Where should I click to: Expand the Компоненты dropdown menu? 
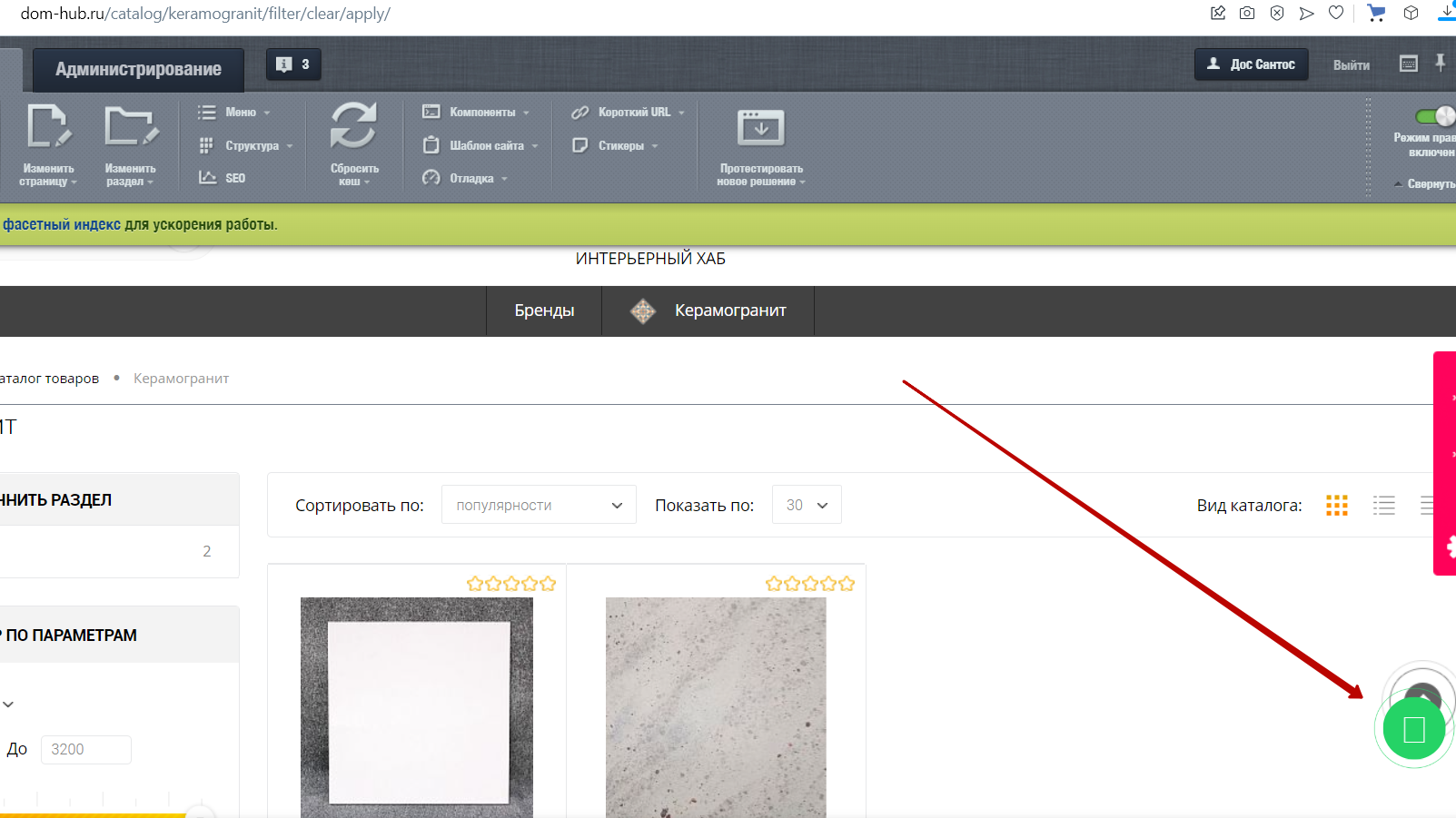click(481, 112)
